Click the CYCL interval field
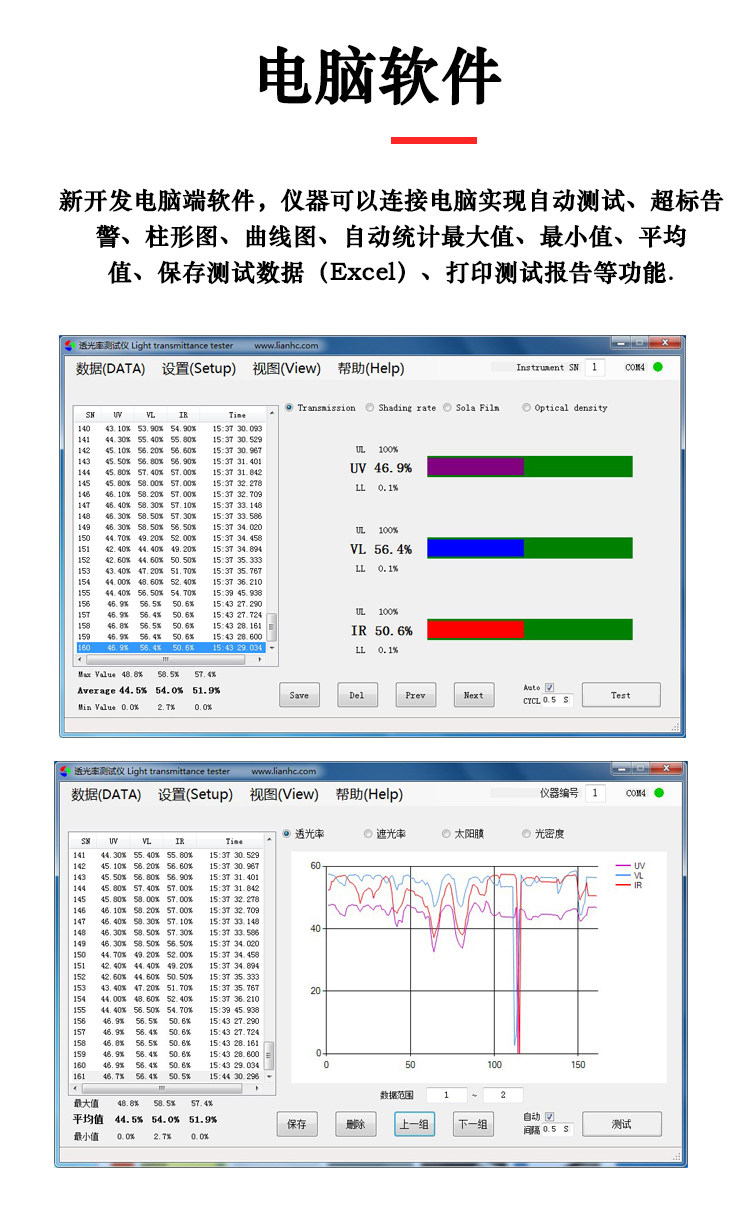 point(557,700)
